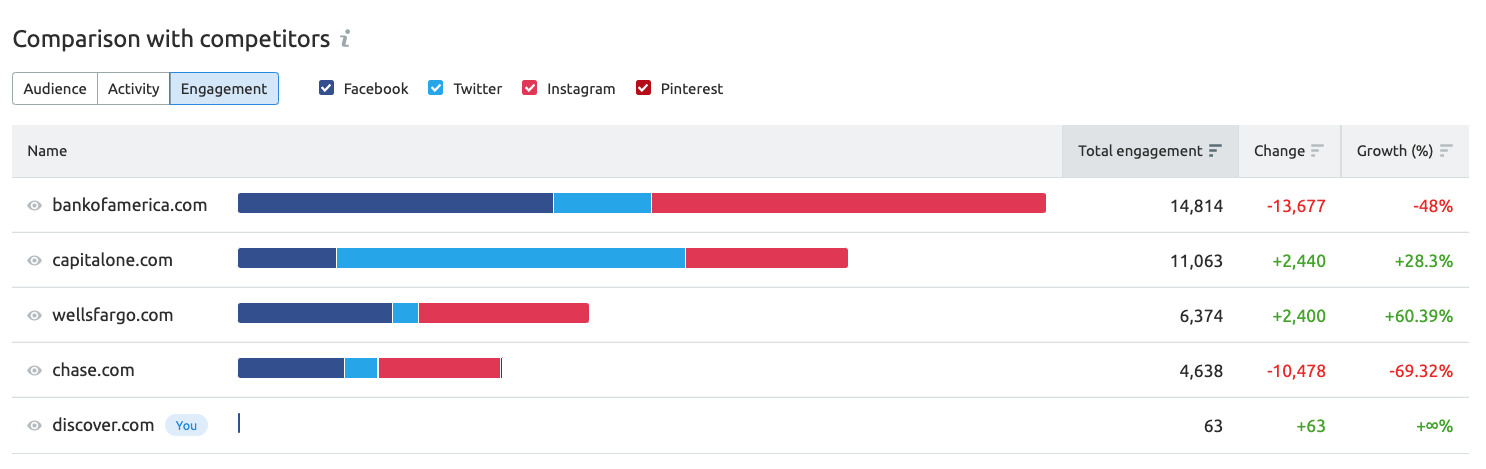Viewport: 1486px width, 469px height.
Task: Click the eye icon next to chase.com
Action: tap(34, 370)
